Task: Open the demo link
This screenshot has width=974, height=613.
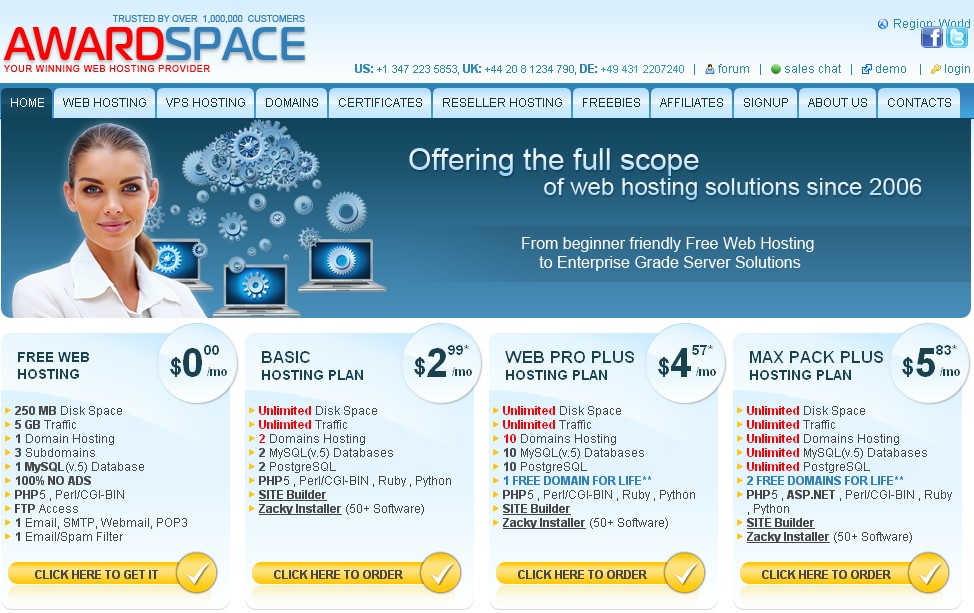Action: pyautogui.click(x=891, y=69)
